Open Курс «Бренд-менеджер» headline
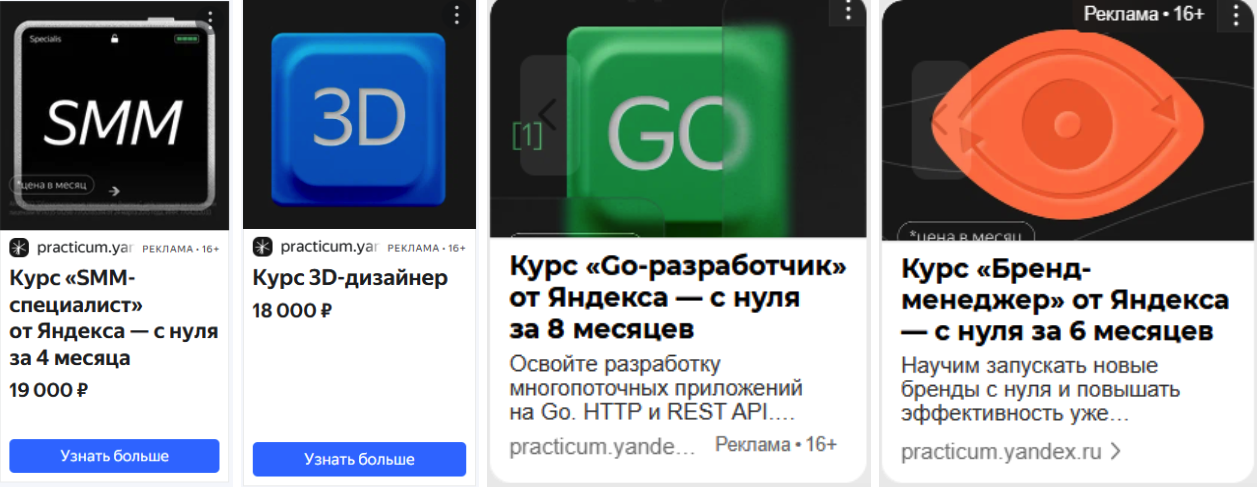1260x490 pixels. coord(1065,298)
